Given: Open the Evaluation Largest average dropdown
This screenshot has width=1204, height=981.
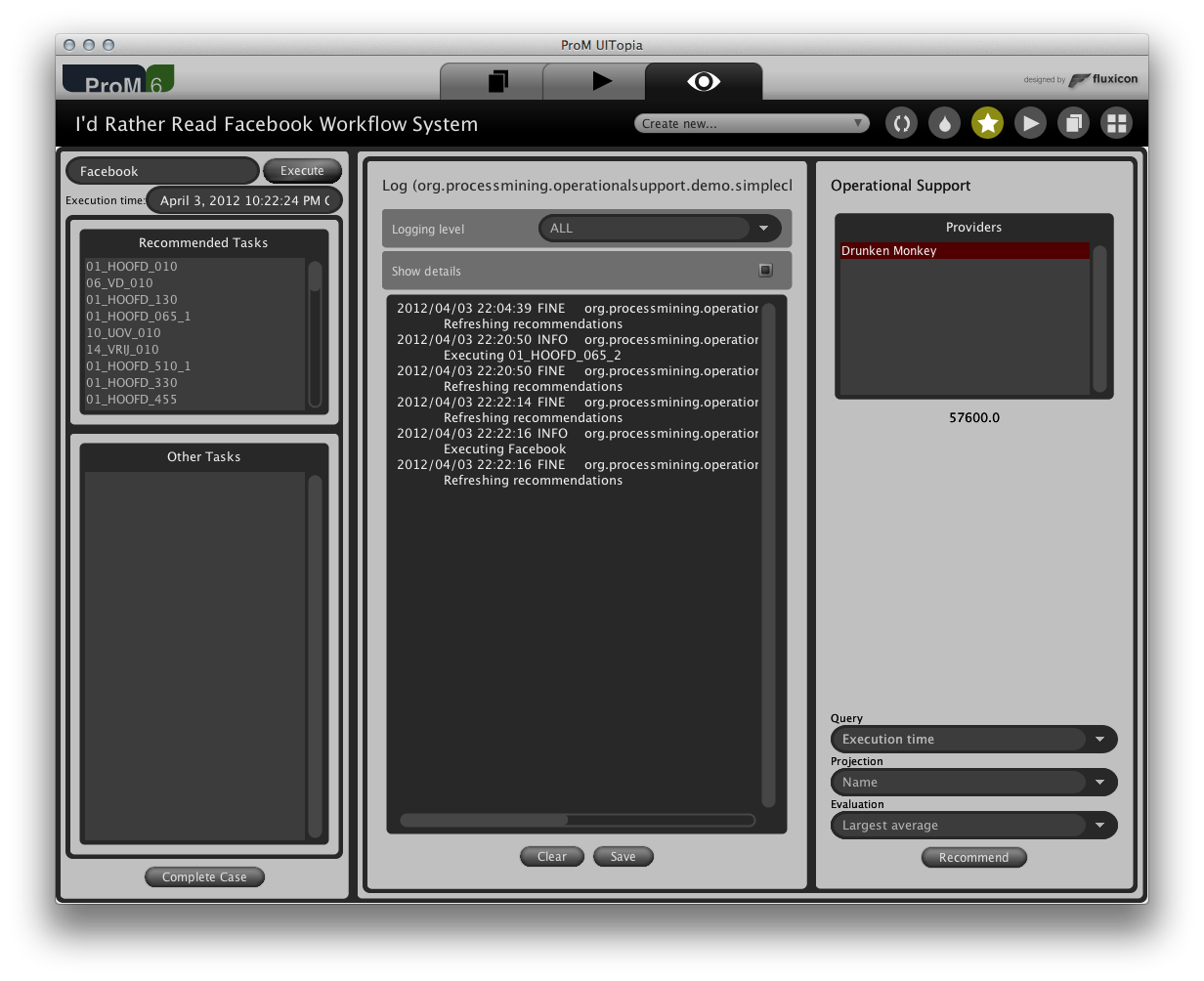Looking at the screenshot, I should click(x=973, y=826).
